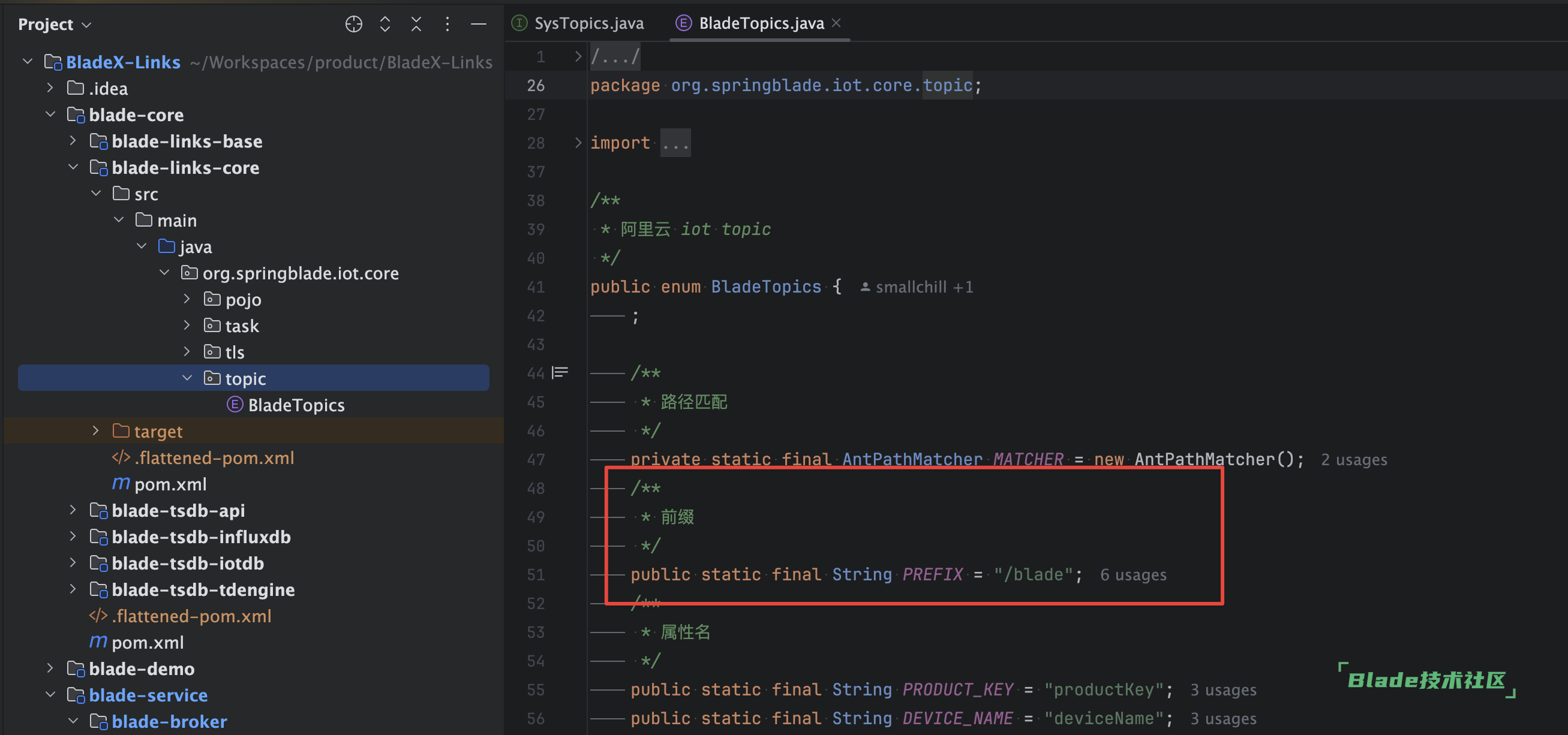Expand the .idea folder
Image resolution: width=1568 pixels, height=735 pixels.
click(x=50, y=88)
